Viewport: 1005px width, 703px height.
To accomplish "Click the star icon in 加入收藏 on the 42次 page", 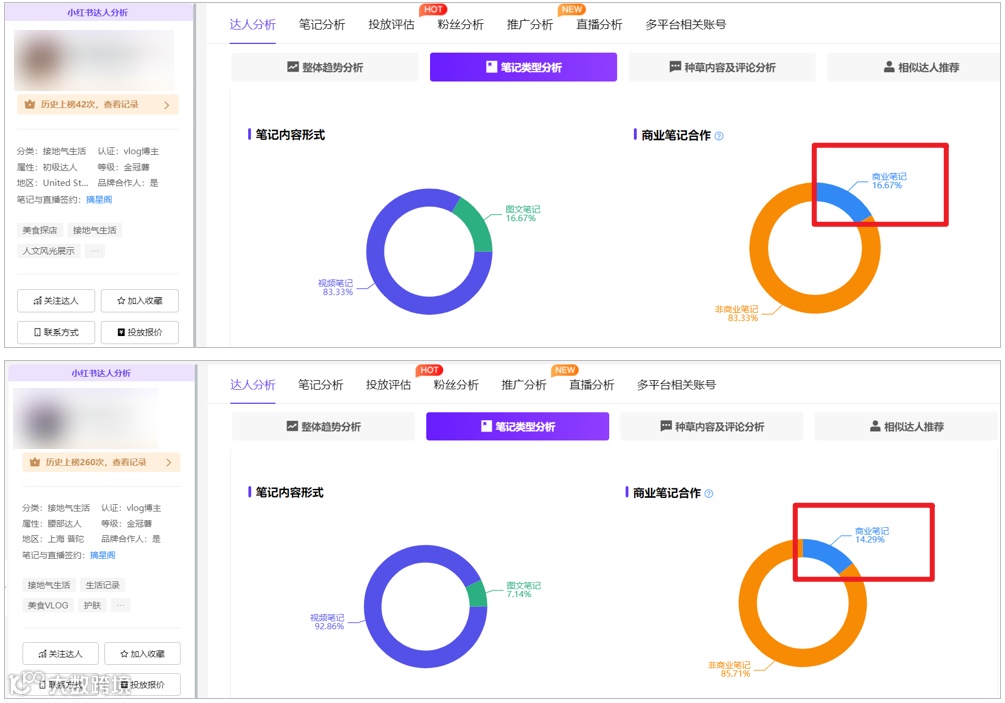I will tap(121, 301).
